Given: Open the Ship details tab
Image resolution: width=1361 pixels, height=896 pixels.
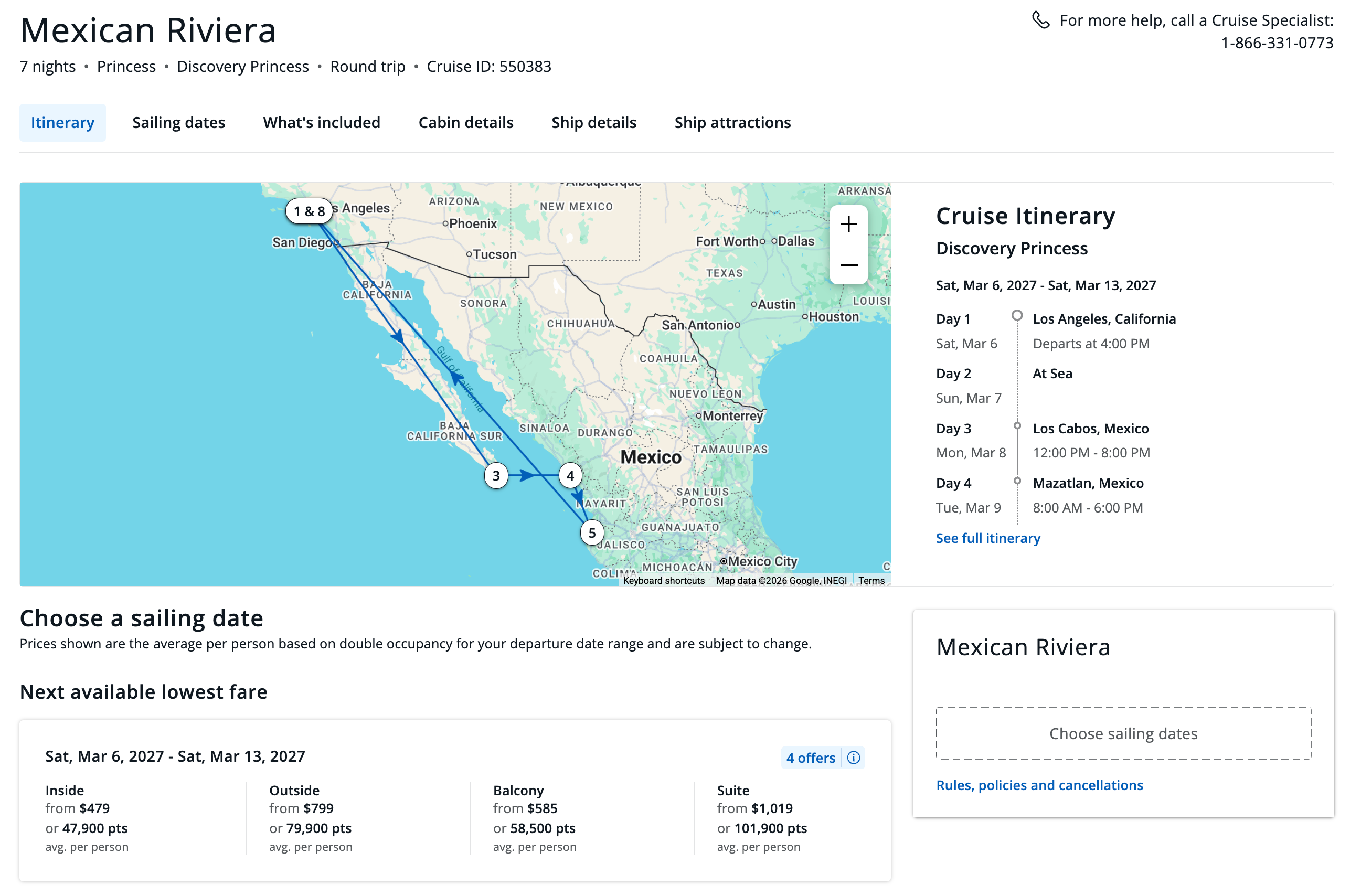Looking at the screenshot, I should pos(593,122).
